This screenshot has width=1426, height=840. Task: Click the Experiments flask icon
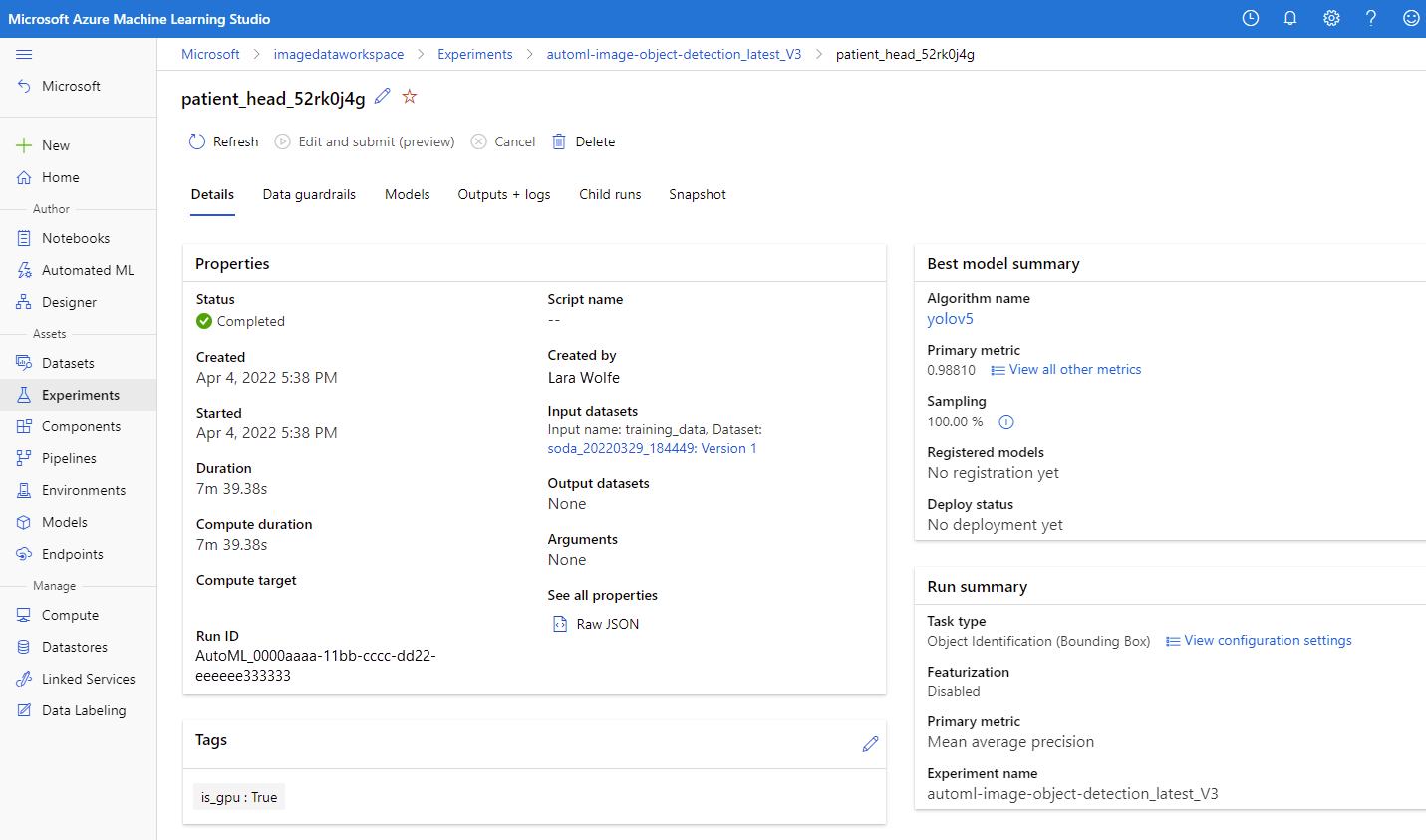24,395
